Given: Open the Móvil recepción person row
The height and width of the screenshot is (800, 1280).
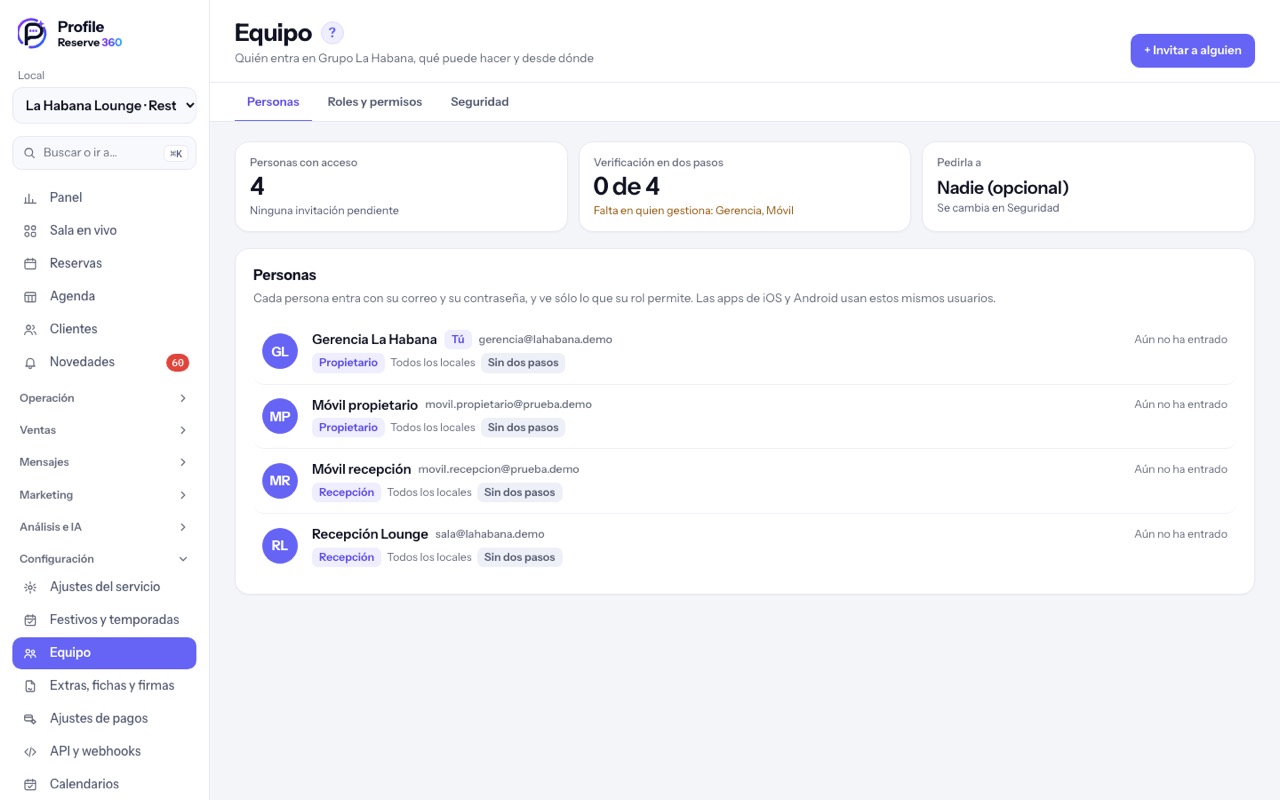Looking at the screenshot, I should pos(744,481).
